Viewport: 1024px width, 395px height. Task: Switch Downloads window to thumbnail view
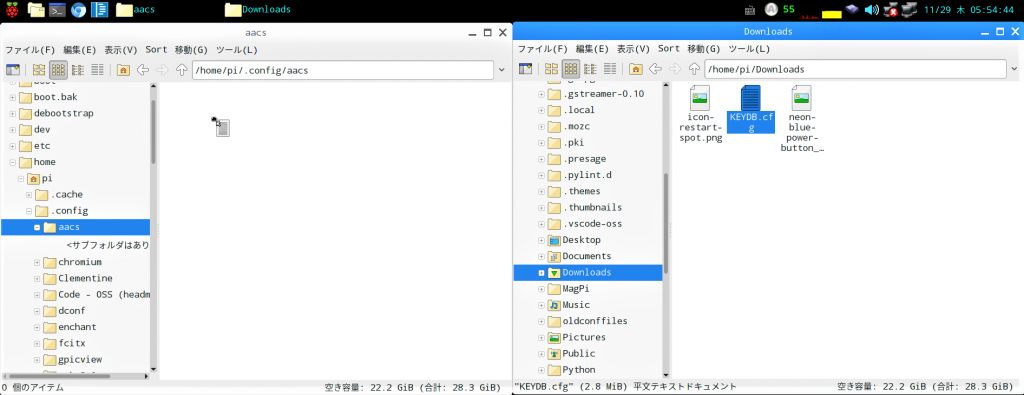click(x=571, y=69)
